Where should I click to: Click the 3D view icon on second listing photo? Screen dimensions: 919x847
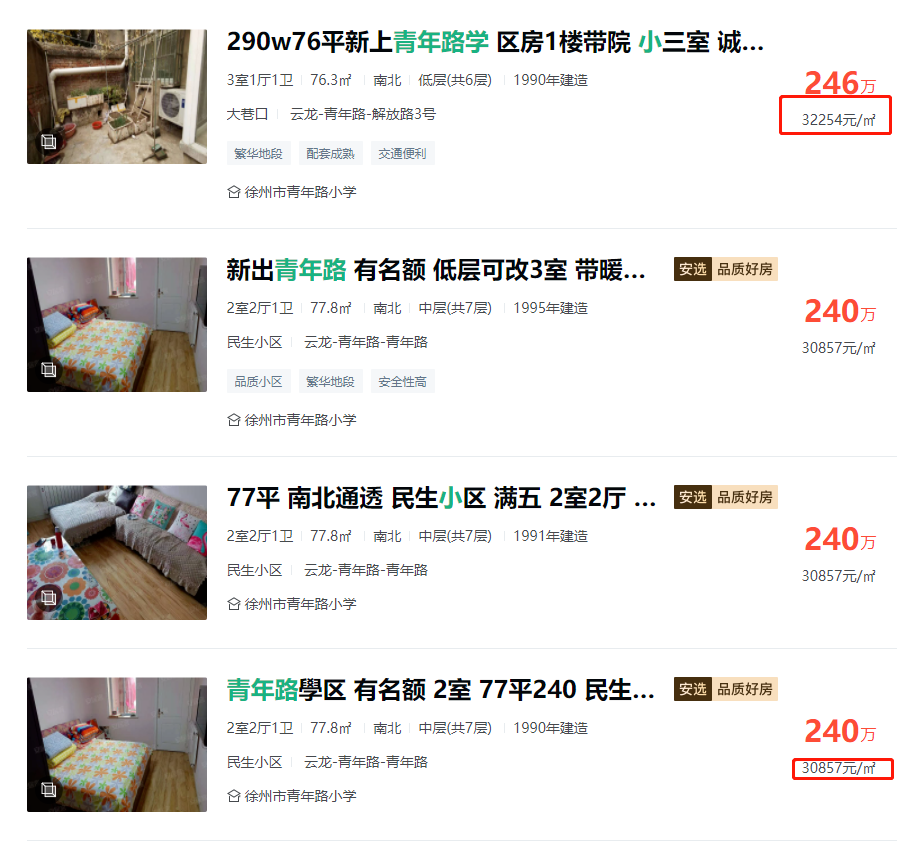point(49,369)
